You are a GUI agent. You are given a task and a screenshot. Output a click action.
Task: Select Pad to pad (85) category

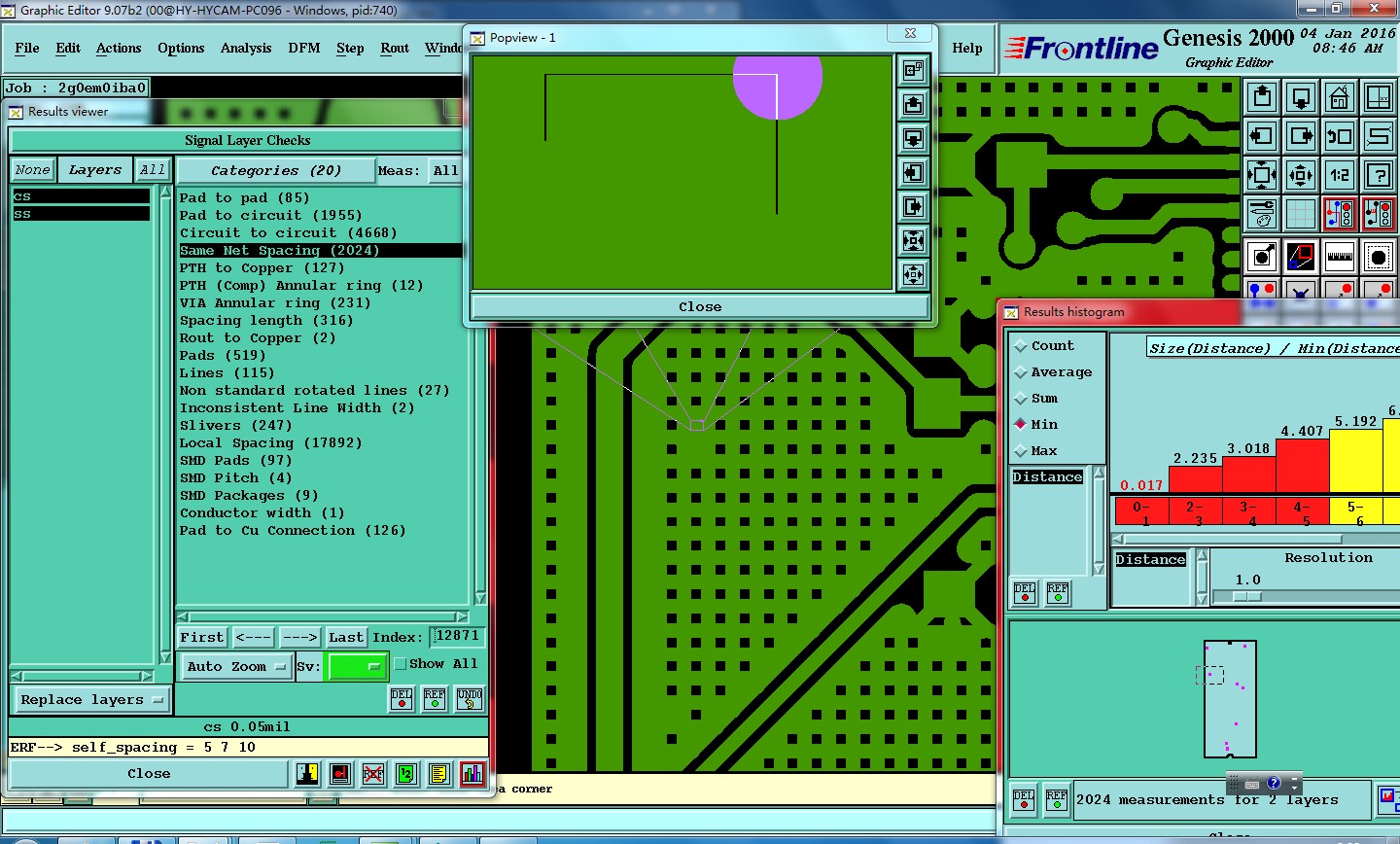point(244,197)
